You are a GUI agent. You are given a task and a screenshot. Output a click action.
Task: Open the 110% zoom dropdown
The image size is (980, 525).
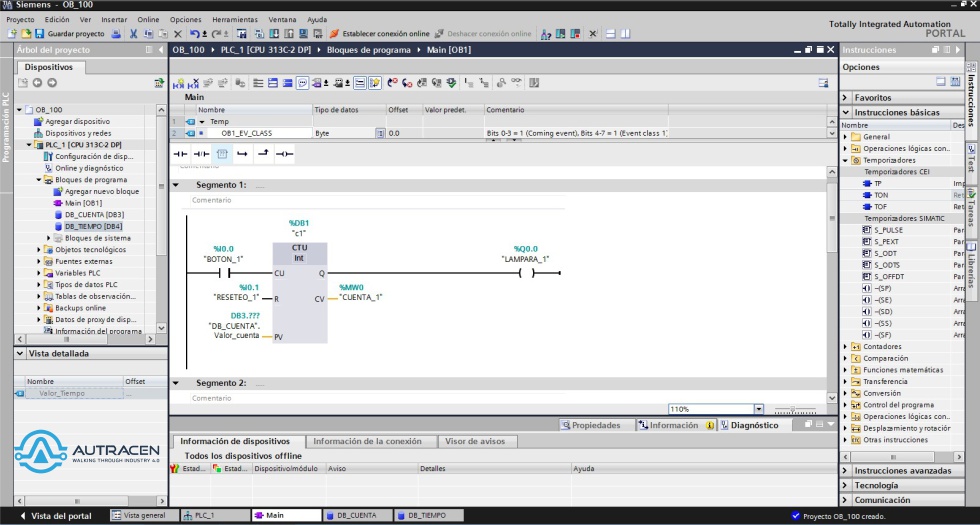(759, 409)
